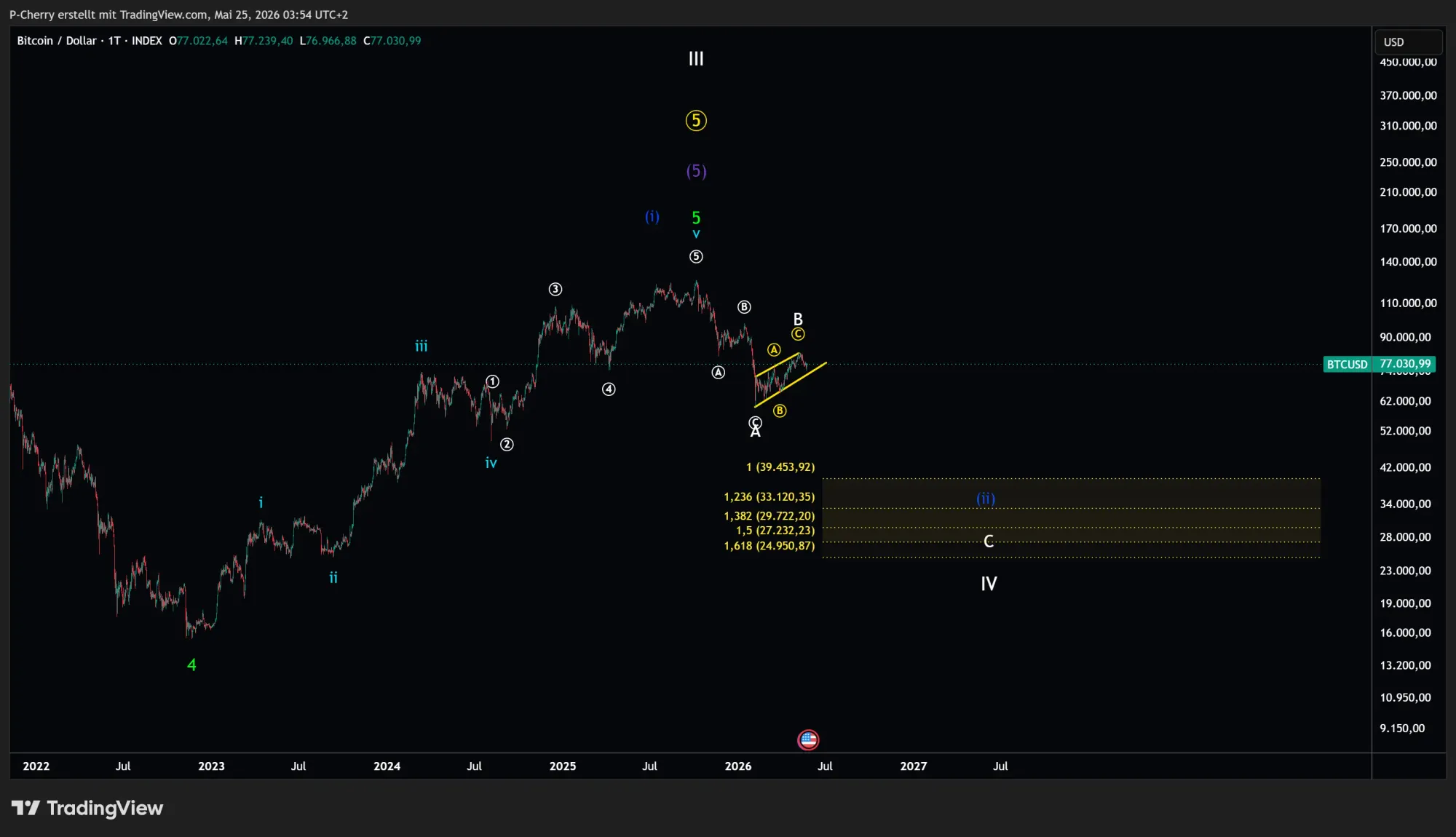Select the cyan i wave label
This screenshot has width=1456, height=837.
(261, 502)
